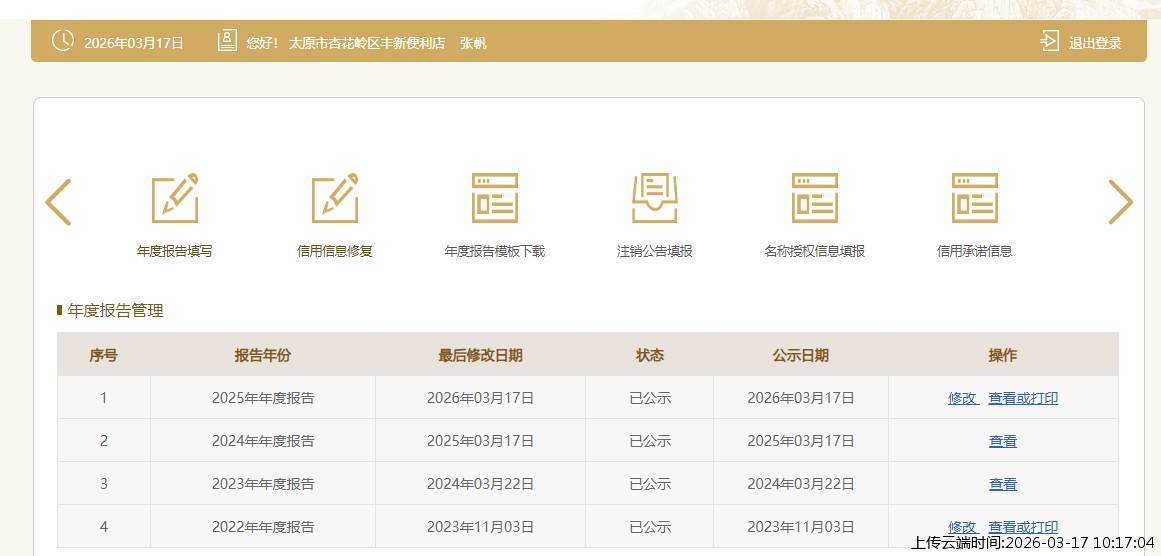Open the 名称授权信息填报 icon
1161x556 pixels.
click(x=815, y=198)
